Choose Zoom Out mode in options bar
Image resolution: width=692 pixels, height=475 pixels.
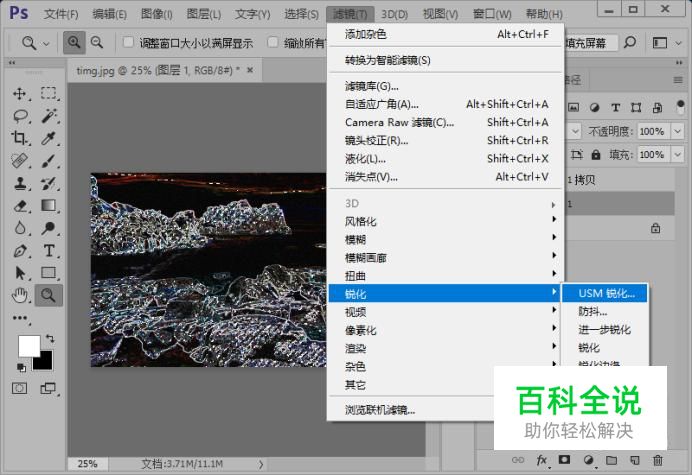97,42
